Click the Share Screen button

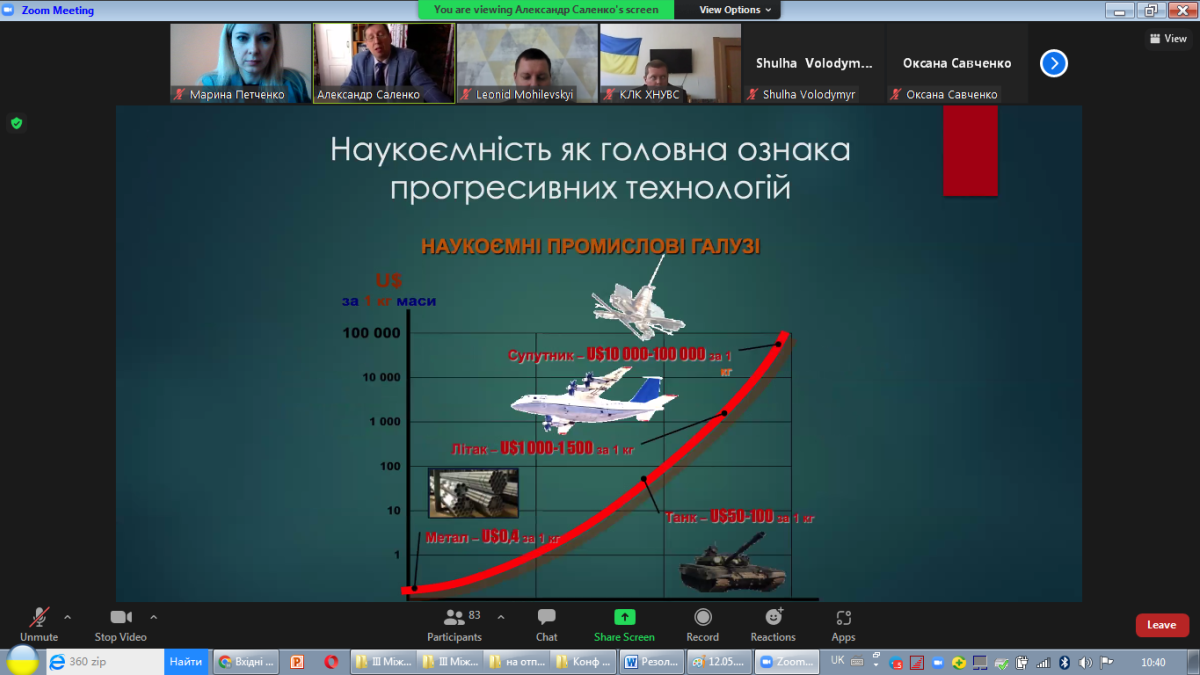tap(624, 625)
